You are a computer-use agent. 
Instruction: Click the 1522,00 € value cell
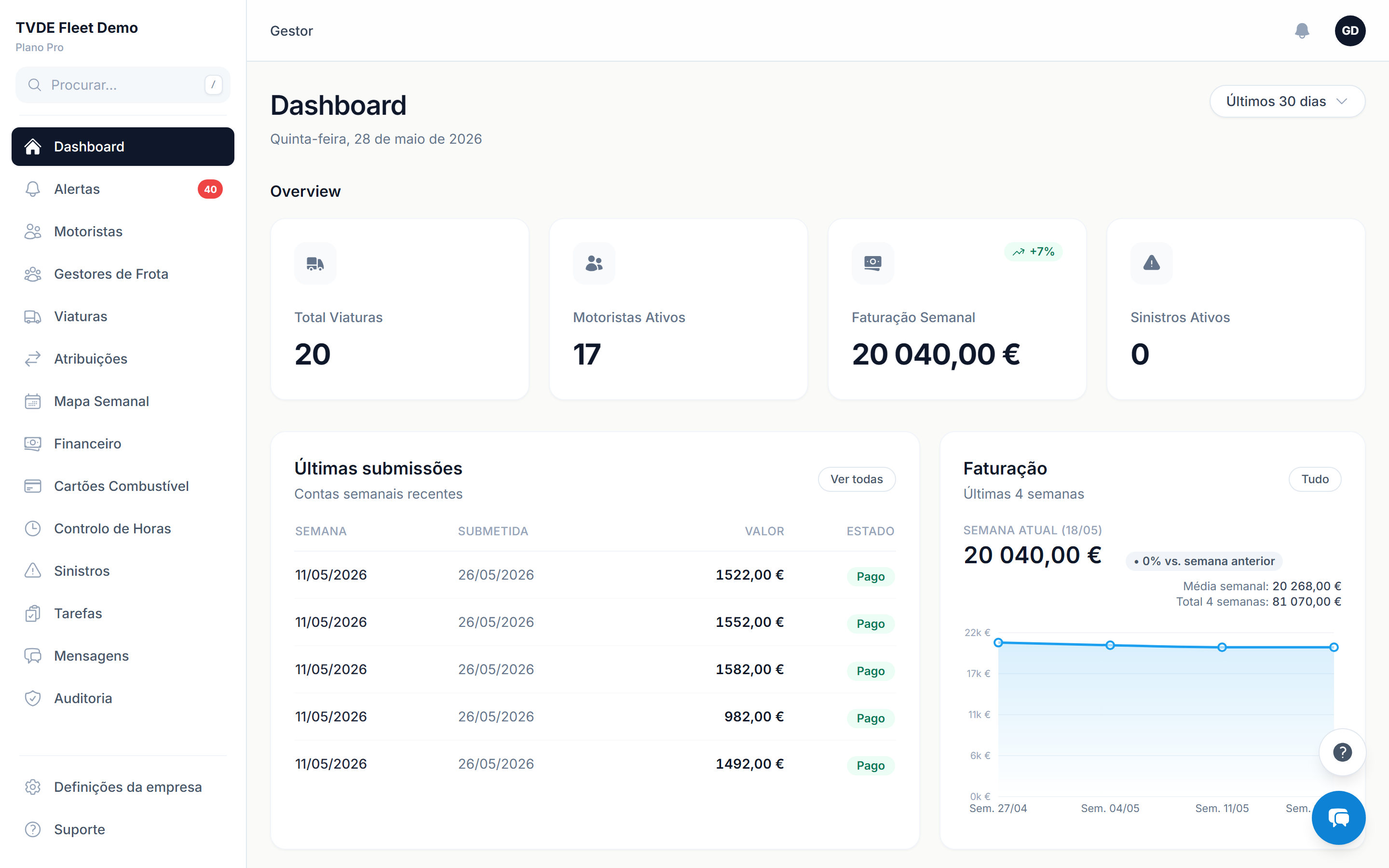point(749,575)
